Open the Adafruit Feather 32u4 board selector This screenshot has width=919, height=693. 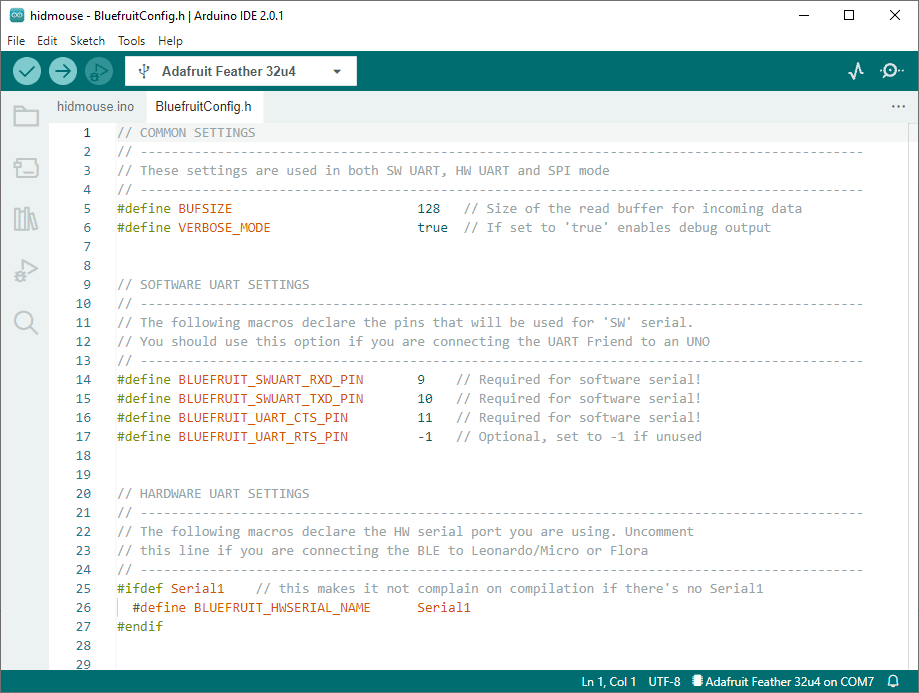click(x=241, y=72)
